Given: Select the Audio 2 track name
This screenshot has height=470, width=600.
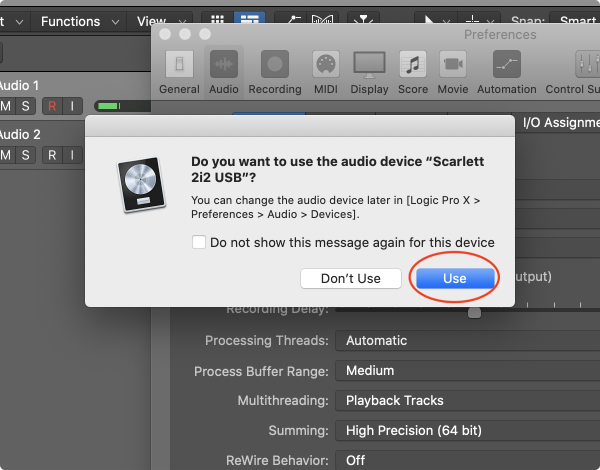Looking at the screenshot, I should point(20,134).
